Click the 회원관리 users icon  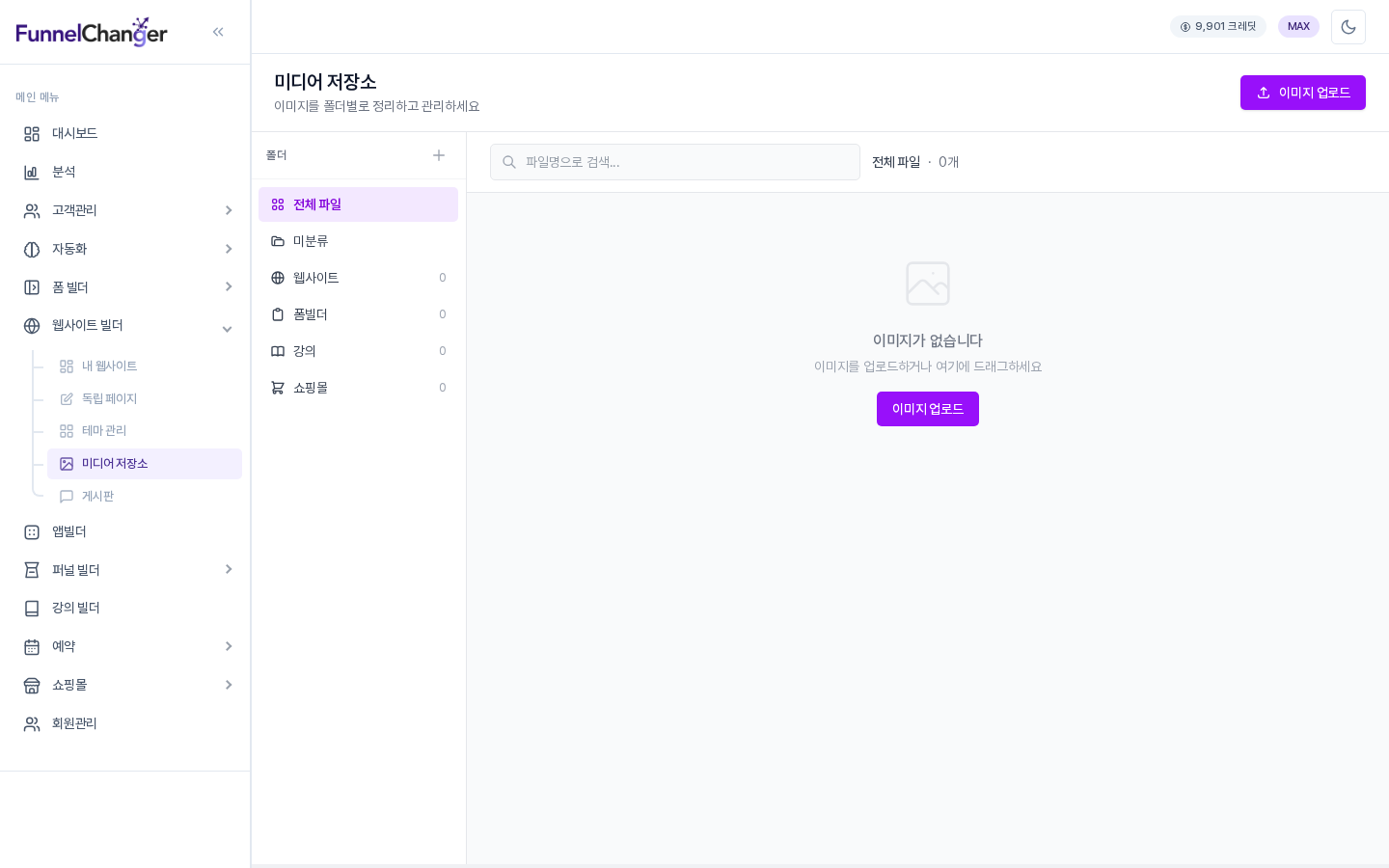point(32,724)
